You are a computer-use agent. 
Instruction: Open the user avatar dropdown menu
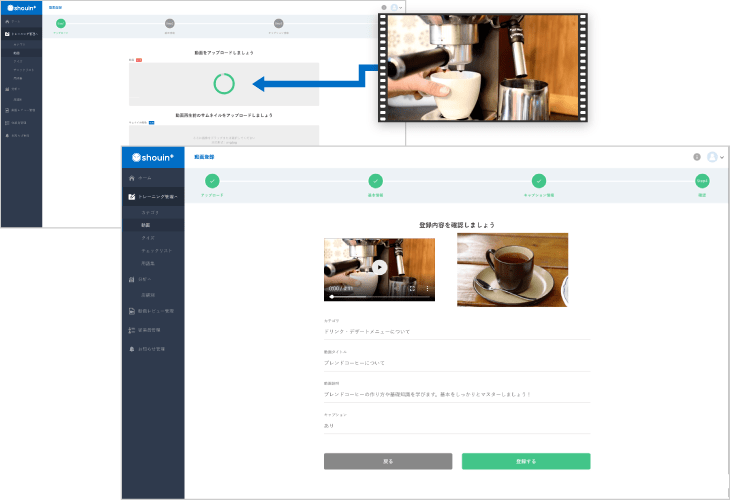[715, 157]
